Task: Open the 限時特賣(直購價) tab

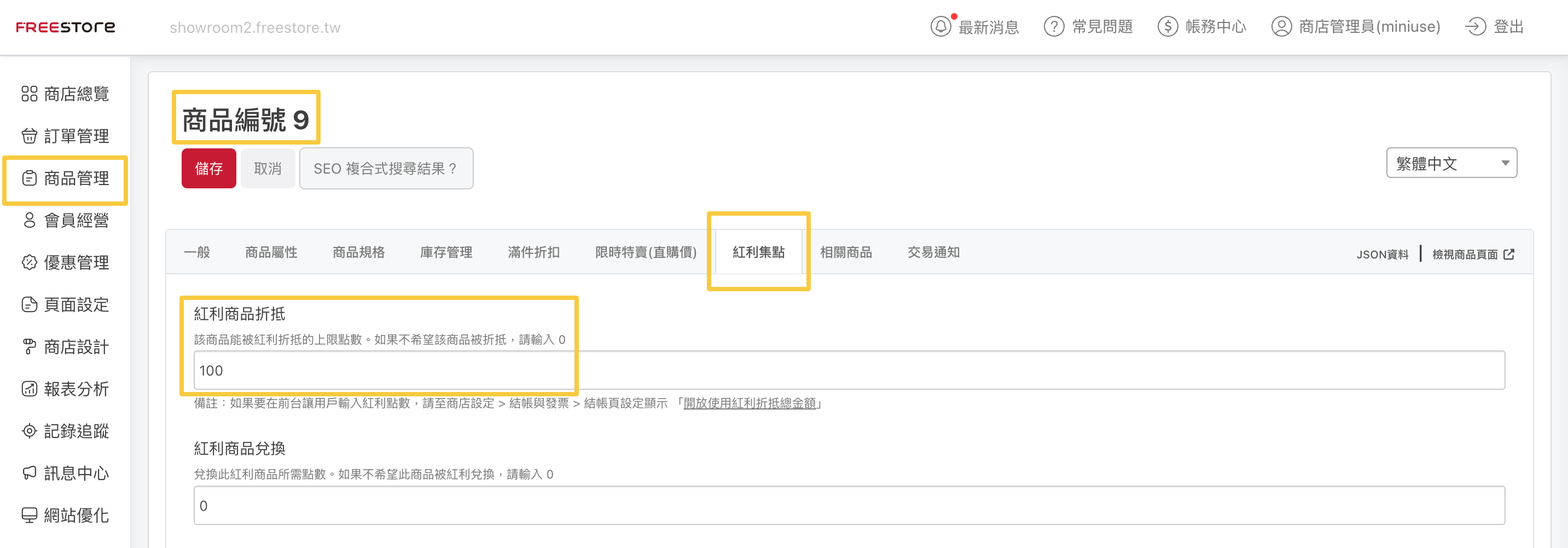Action: point(645,252)
